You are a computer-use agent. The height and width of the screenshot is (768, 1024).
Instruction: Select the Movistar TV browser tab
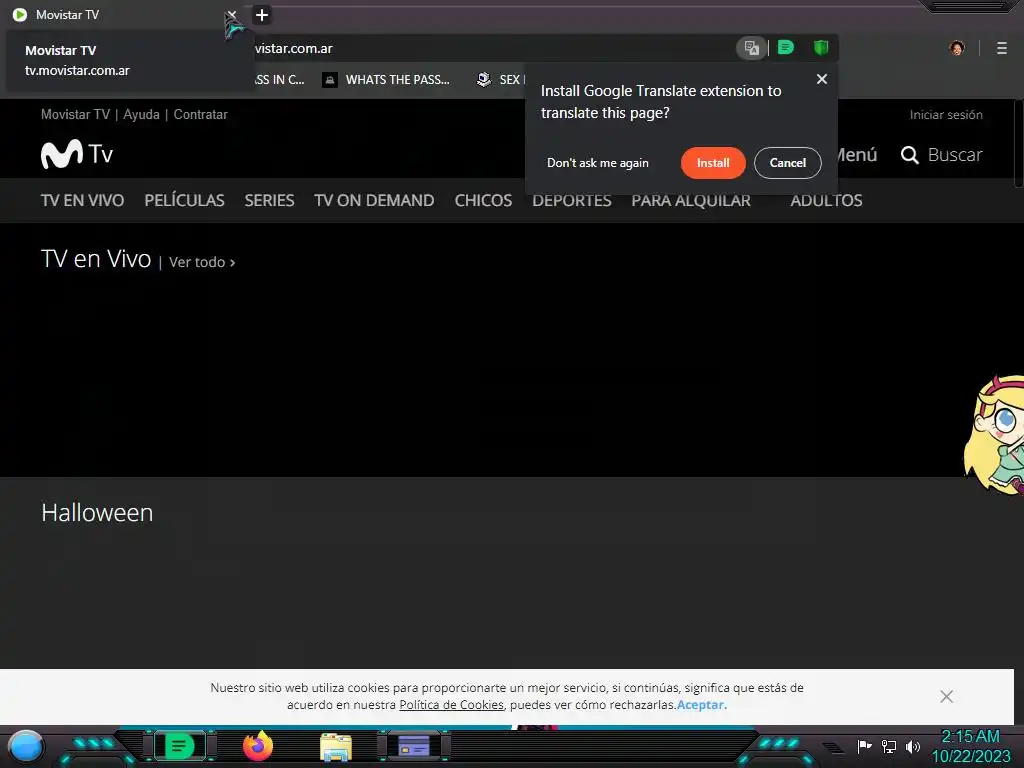pyautogui.click(x=124, y=14)
